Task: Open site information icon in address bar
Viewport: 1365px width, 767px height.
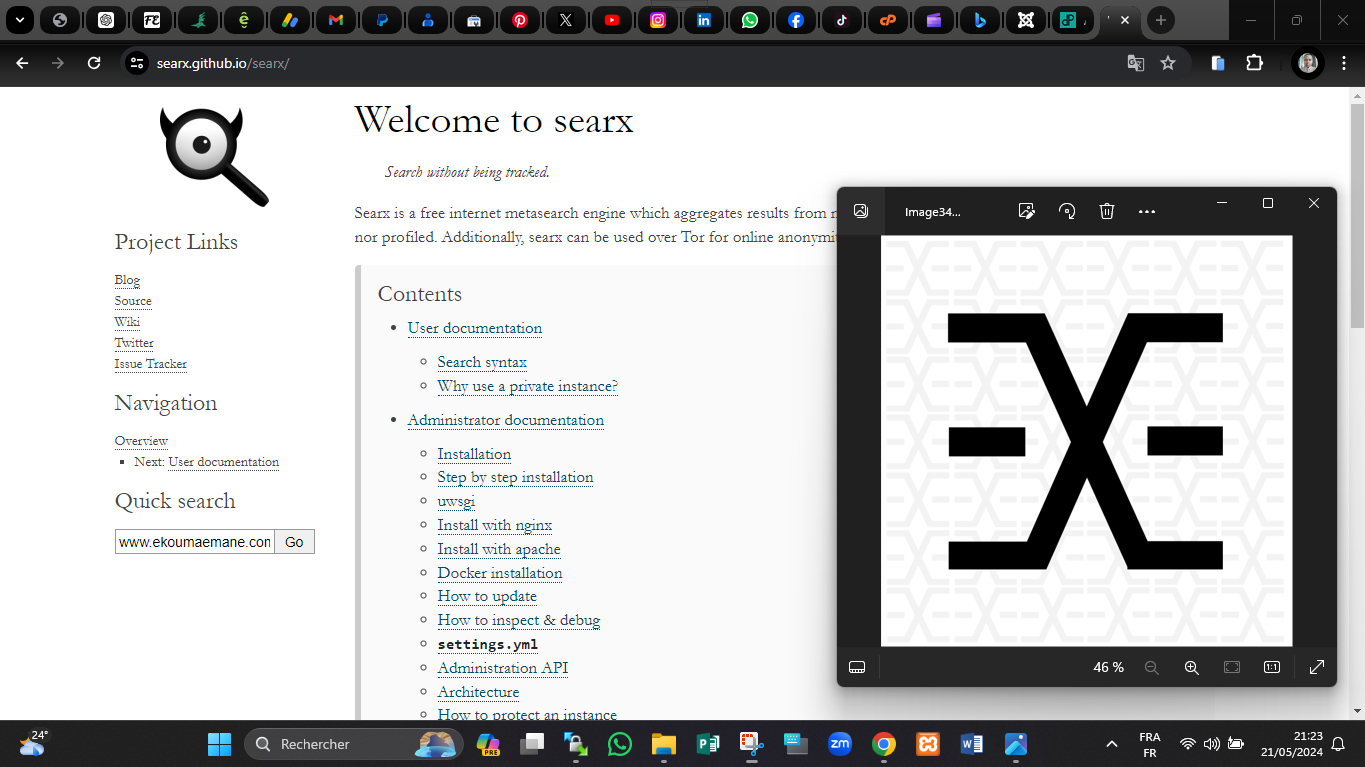Action: (137, 63)
